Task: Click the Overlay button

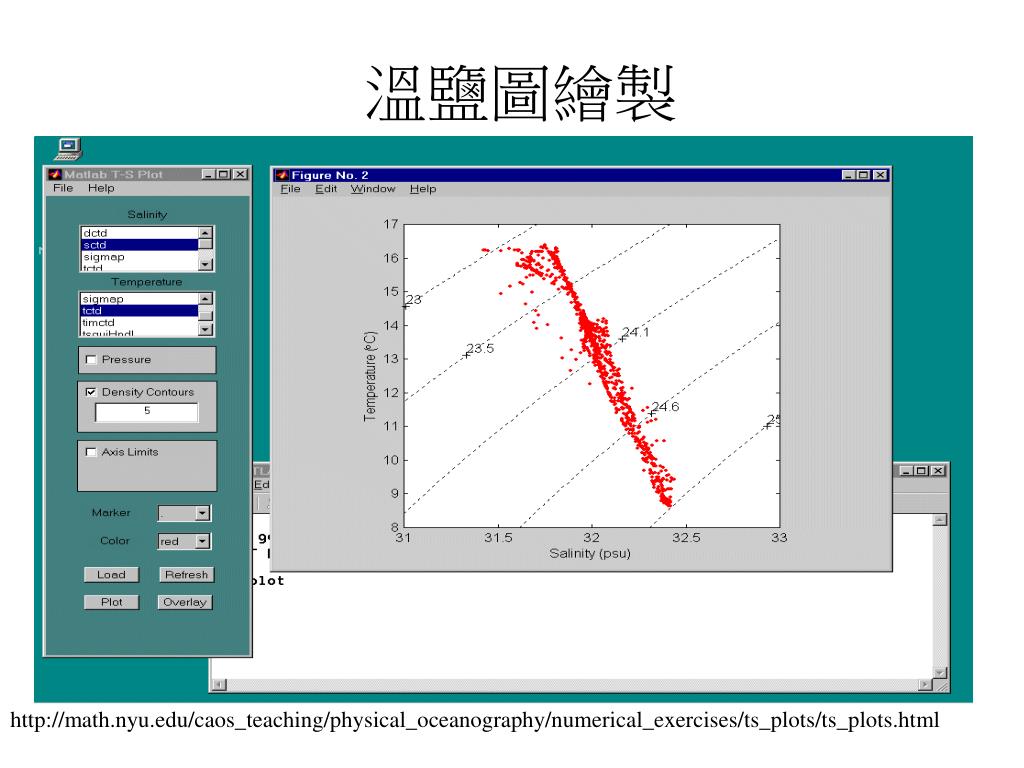Action: (185, 602)
